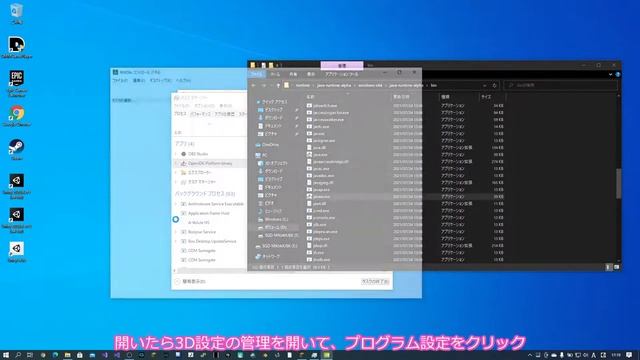Go forward in File Explorer navigation

[x=264, y=85]
